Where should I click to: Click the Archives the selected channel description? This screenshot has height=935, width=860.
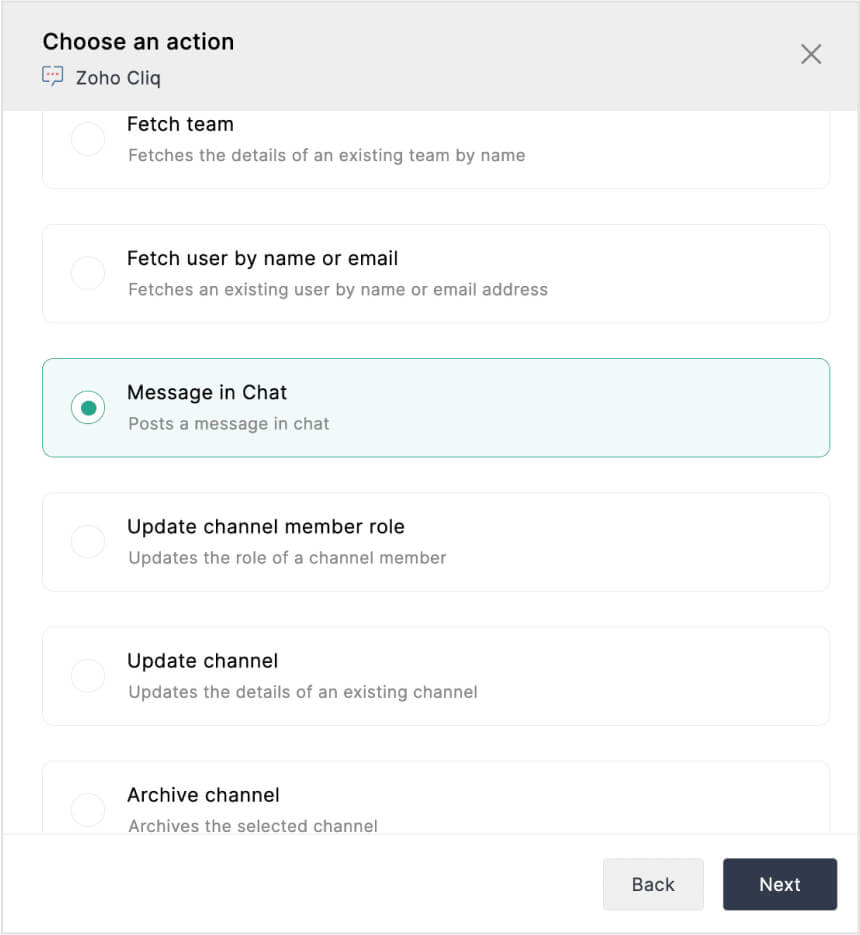tap(252, 826)
